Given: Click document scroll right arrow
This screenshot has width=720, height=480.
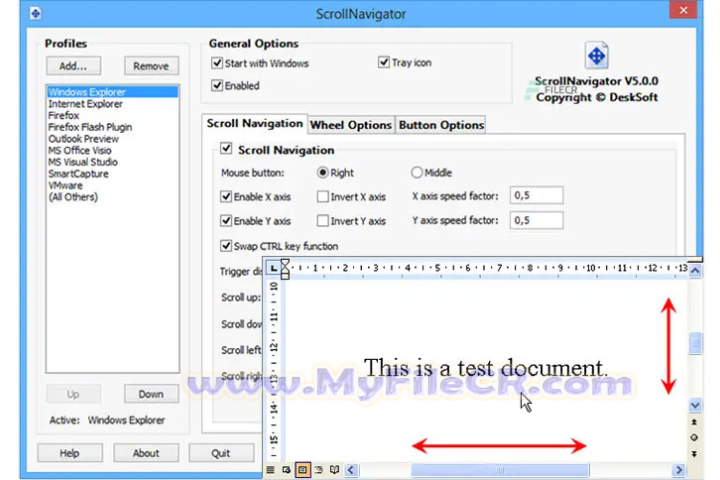Looking at the screenshot, I should 679,470.
